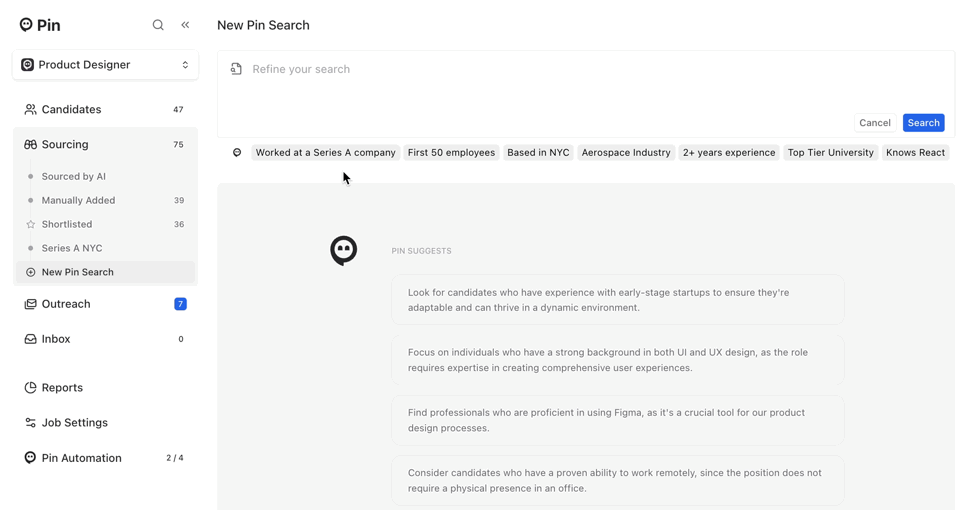
Task: Click the Pin logo at top left
Action: 40,25
